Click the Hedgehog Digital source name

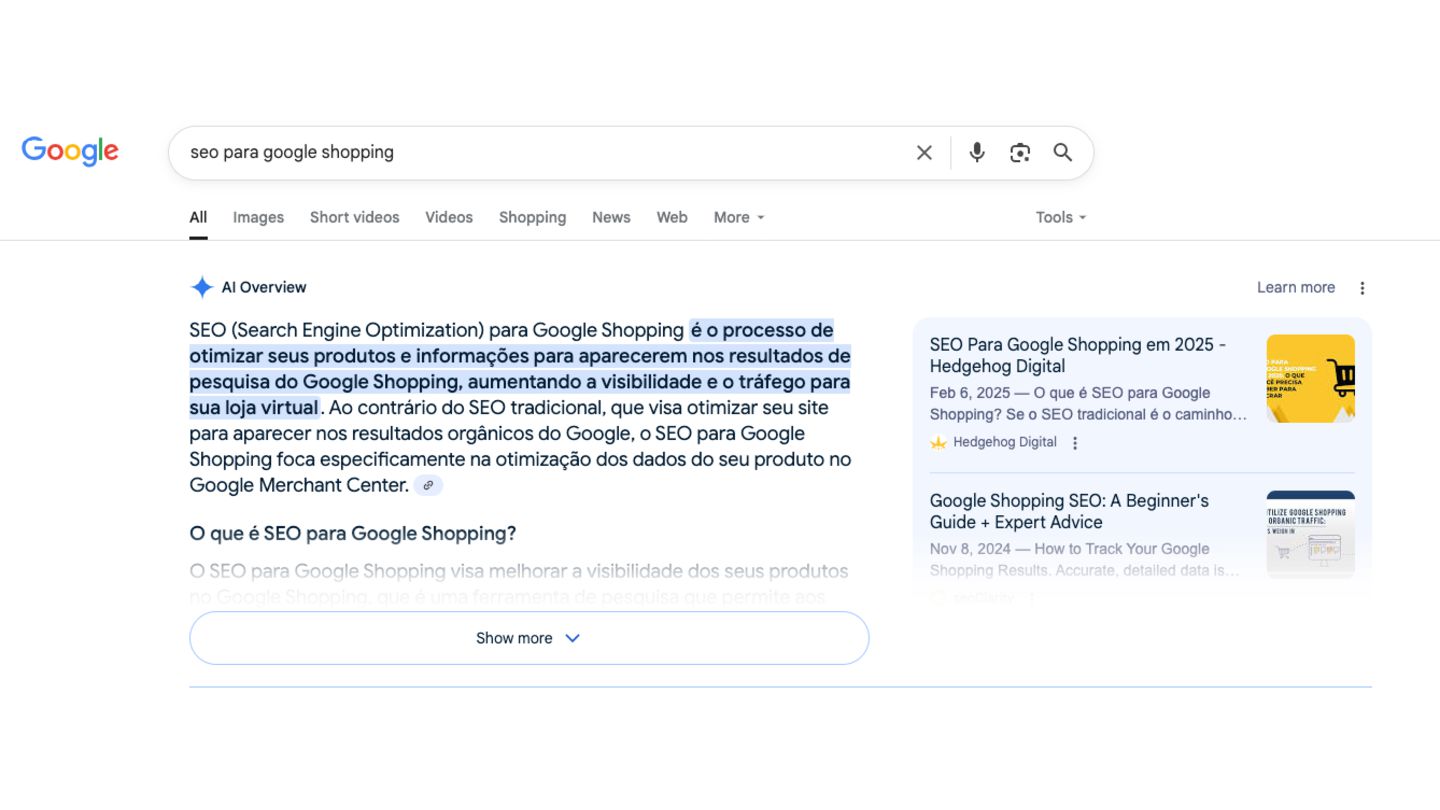1005,442
